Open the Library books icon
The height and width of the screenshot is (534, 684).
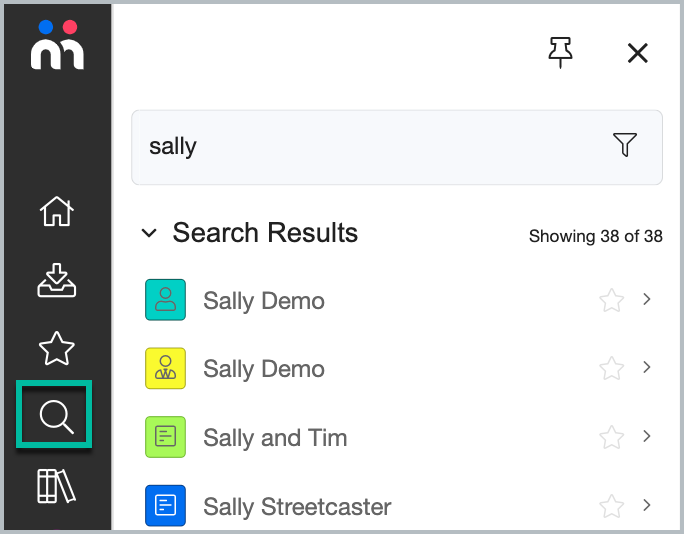(x=56, y=486)
